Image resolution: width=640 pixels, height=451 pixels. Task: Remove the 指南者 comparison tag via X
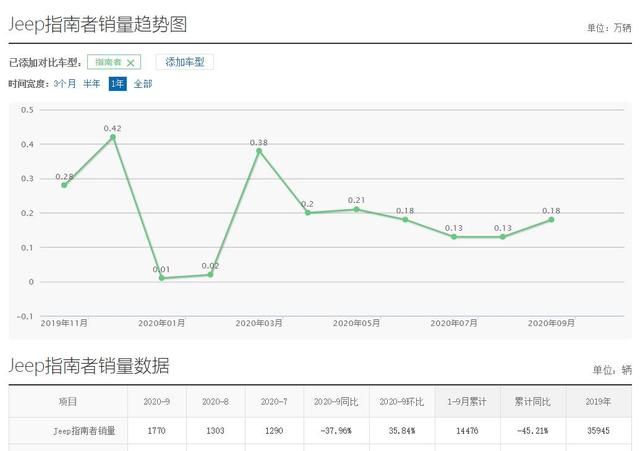[131, 63]
